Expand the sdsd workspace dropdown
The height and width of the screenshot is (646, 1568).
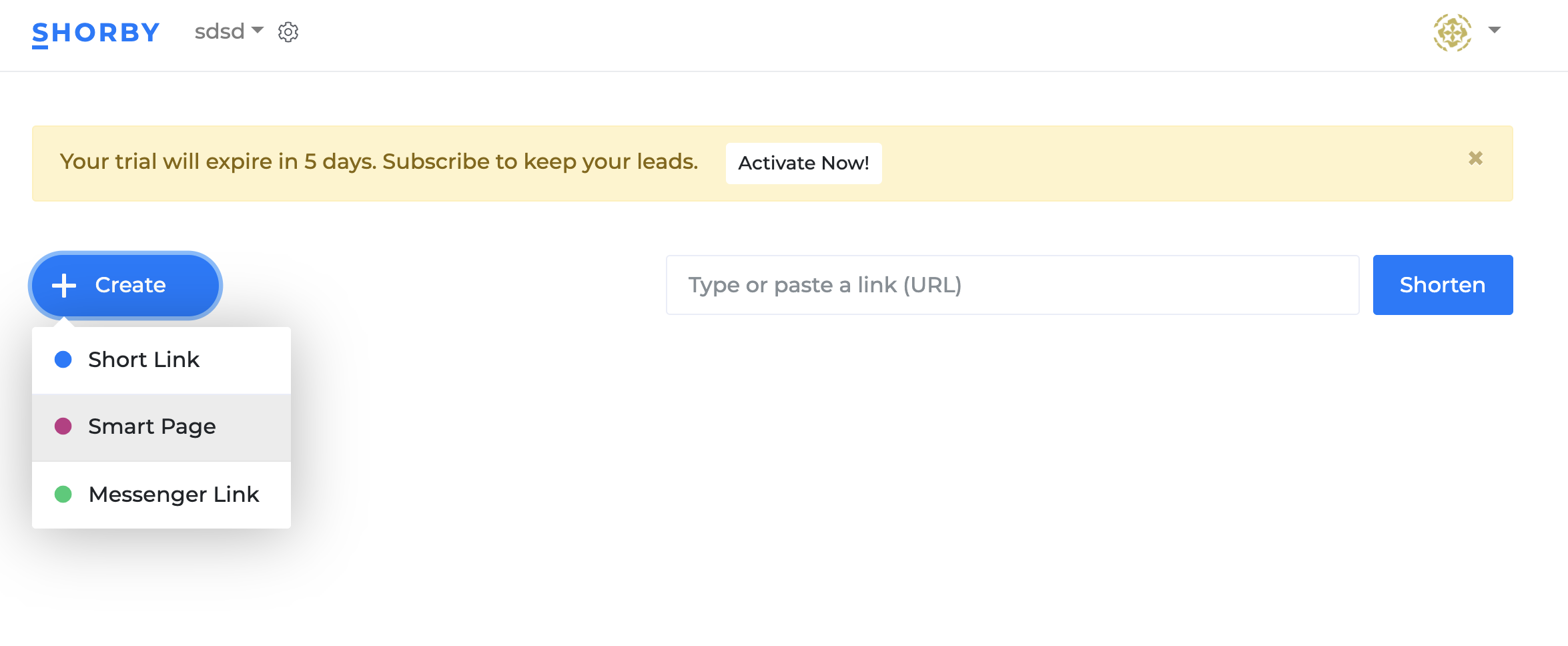click(258, 31)
